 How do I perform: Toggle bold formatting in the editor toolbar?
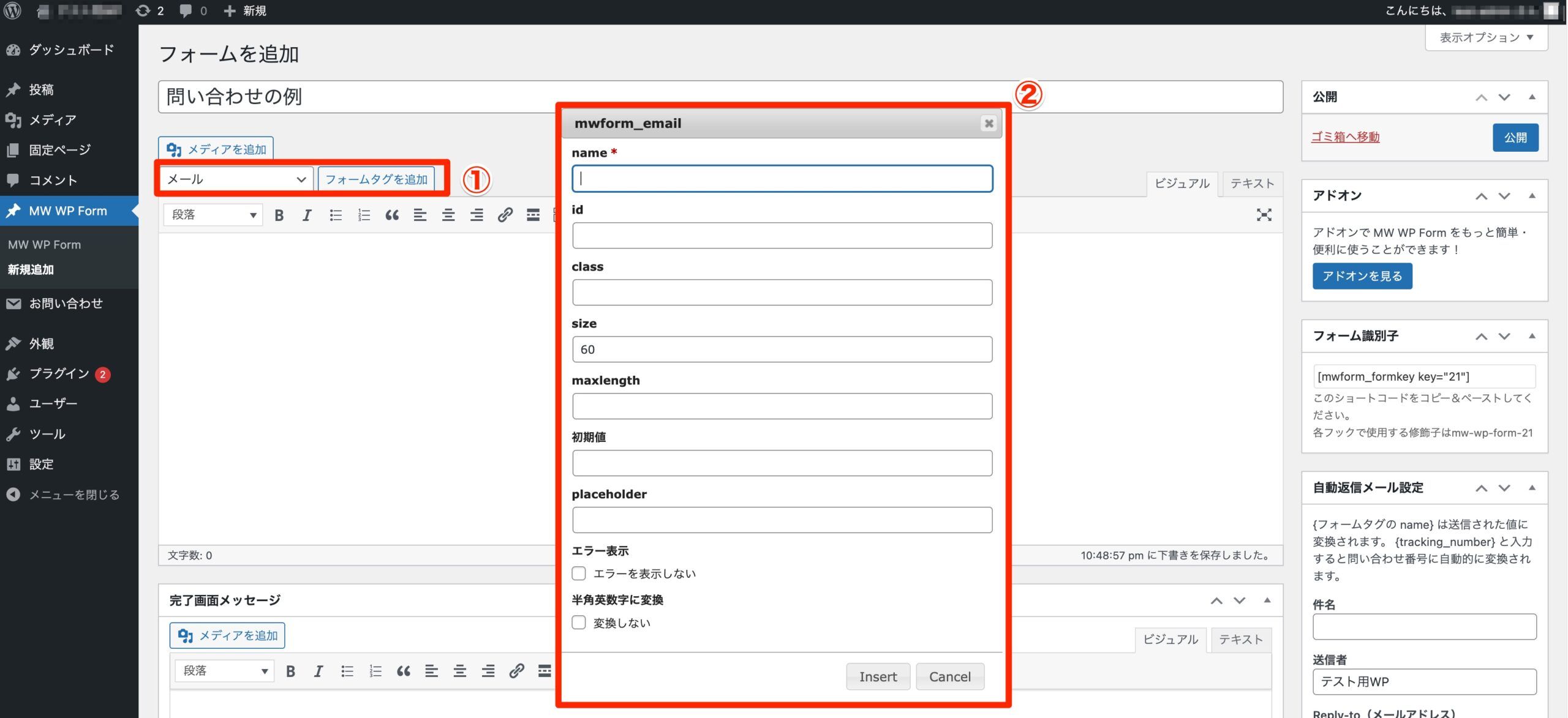[279, 215]
